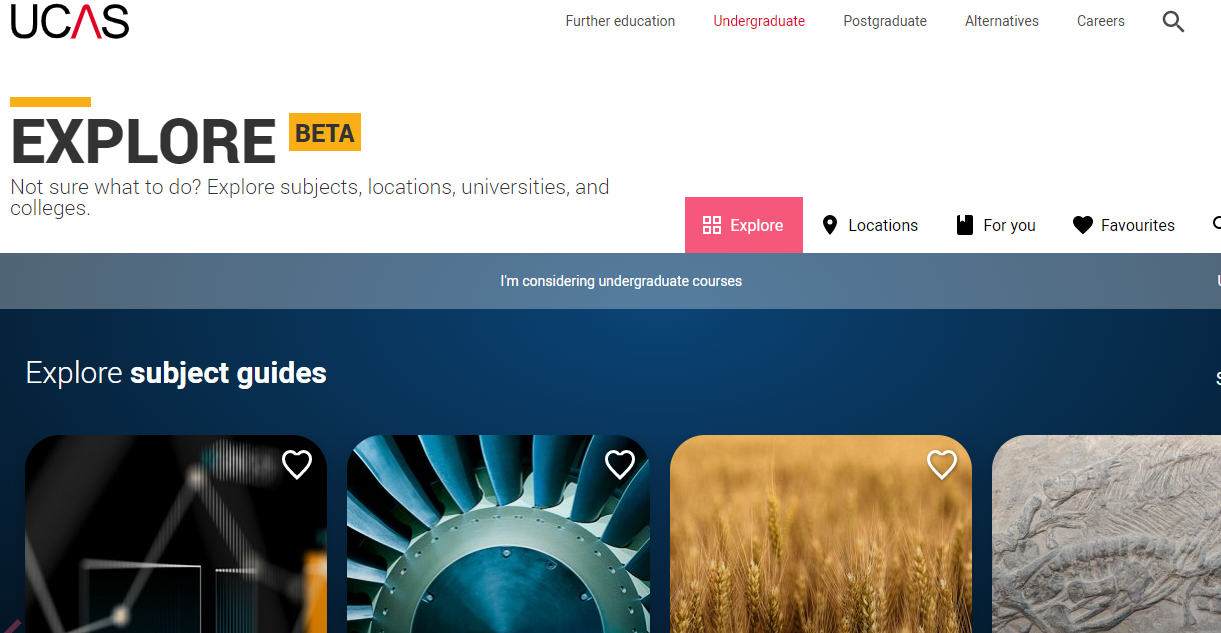This screenshot has width=1221, height=633.
Task: Open the jet turbine subject guide image
Action: click(x=498, y=534)
